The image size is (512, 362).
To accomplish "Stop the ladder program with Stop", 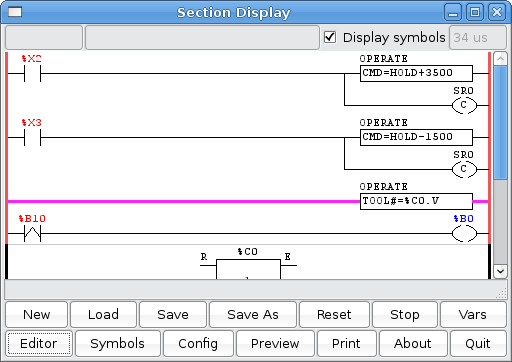I will point(405,314).
